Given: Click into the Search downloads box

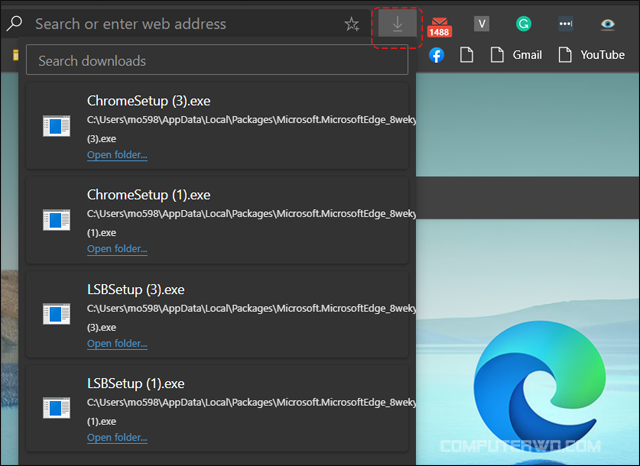Looking at the screenshot, I should (217, 60).
